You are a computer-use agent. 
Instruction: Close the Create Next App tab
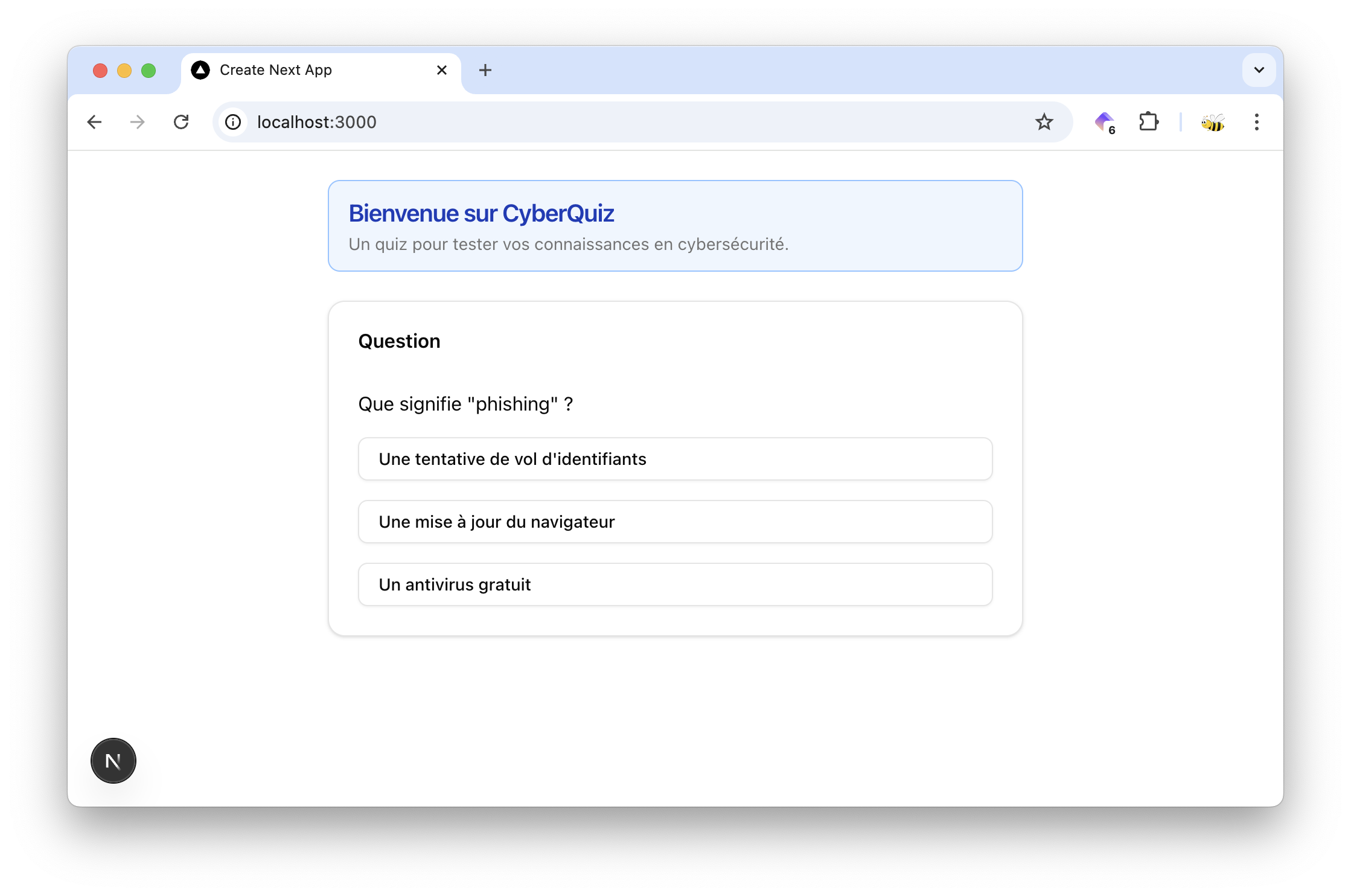441,70
